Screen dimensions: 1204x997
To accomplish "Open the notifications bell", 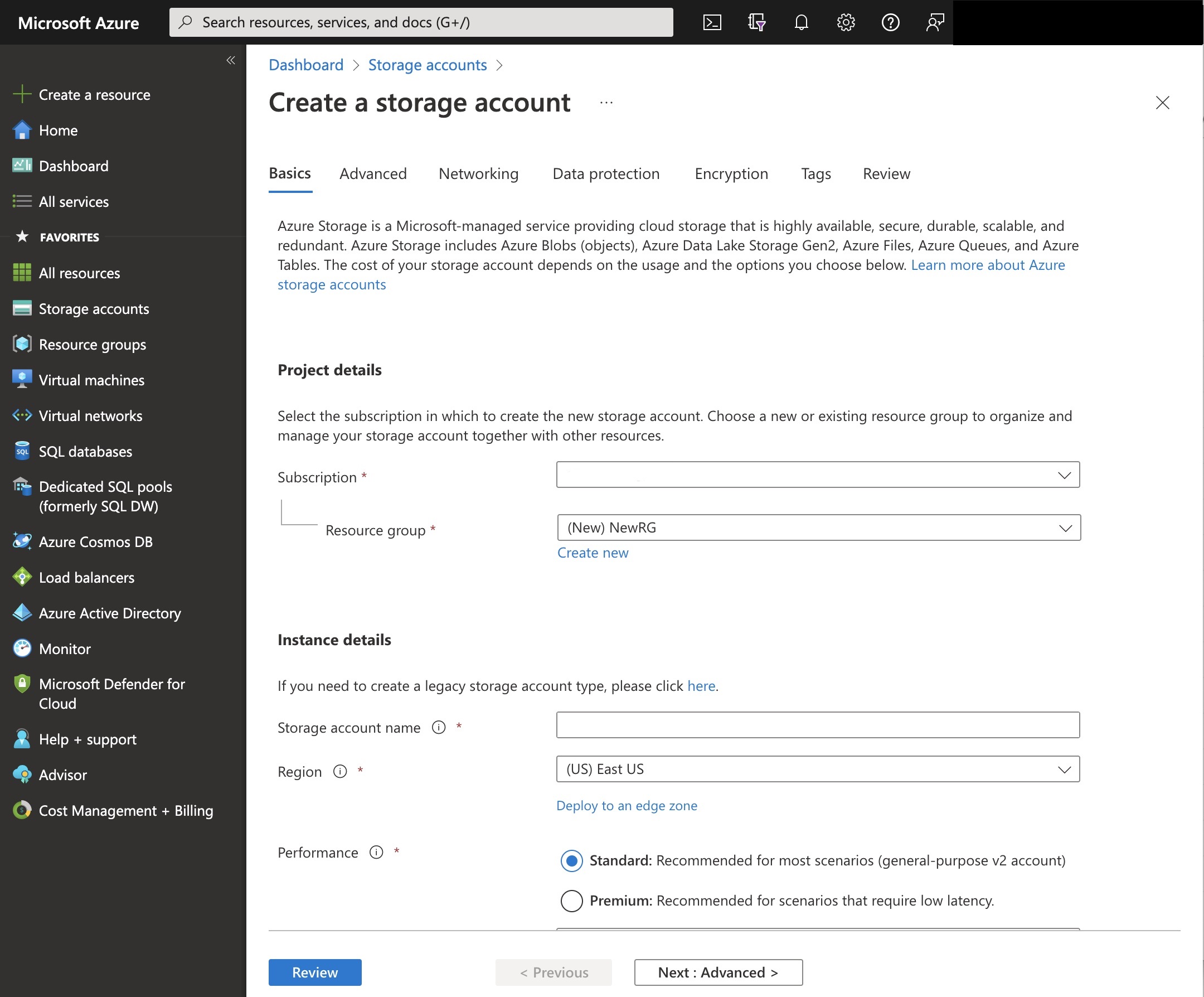I will 801,22.
